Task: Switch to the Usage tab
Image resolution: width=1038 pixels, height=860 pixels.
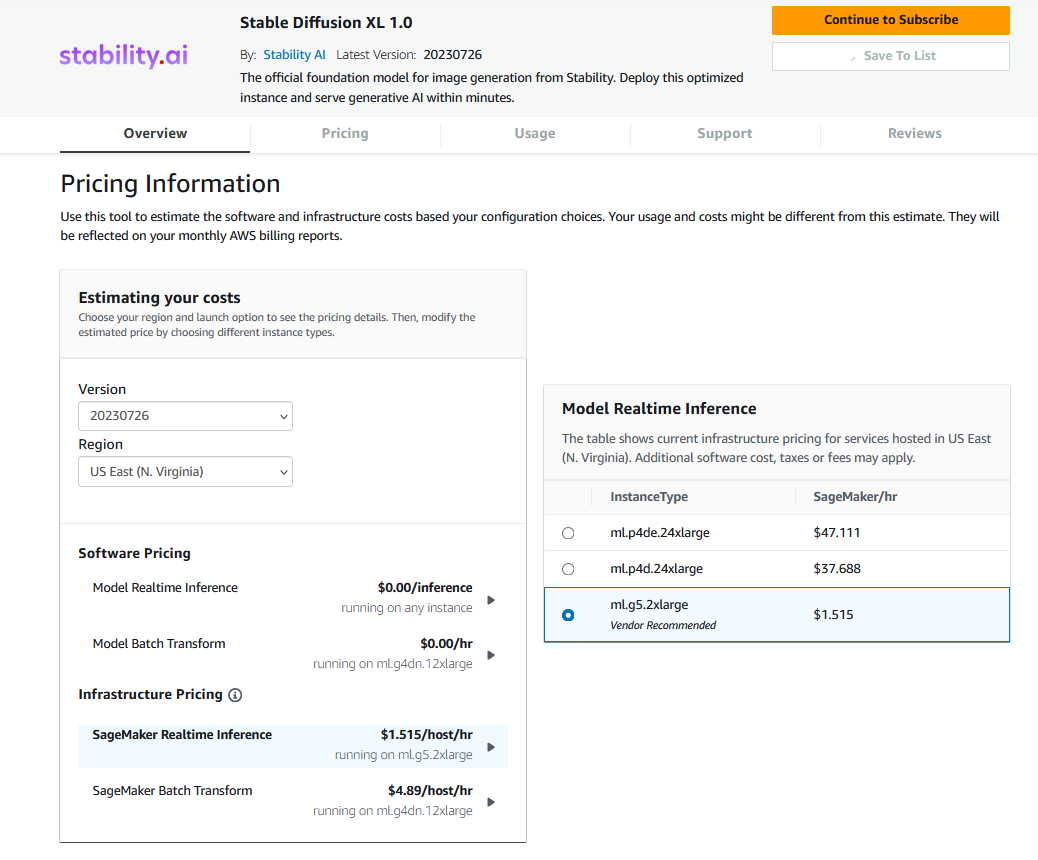Action: pyautogui.click(x=535, y=134)
